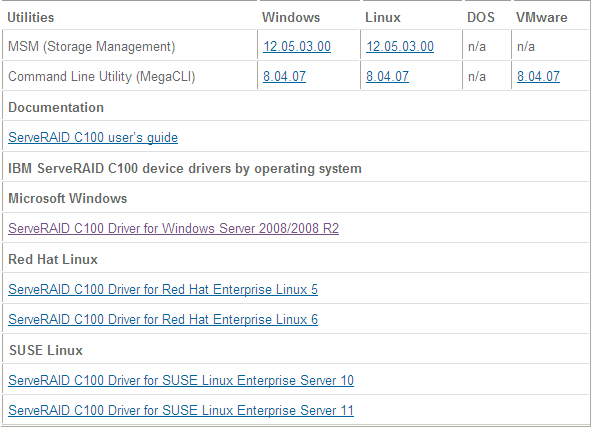Click the IBM ServeRAID C100 device drivers heading

[185, 168]
